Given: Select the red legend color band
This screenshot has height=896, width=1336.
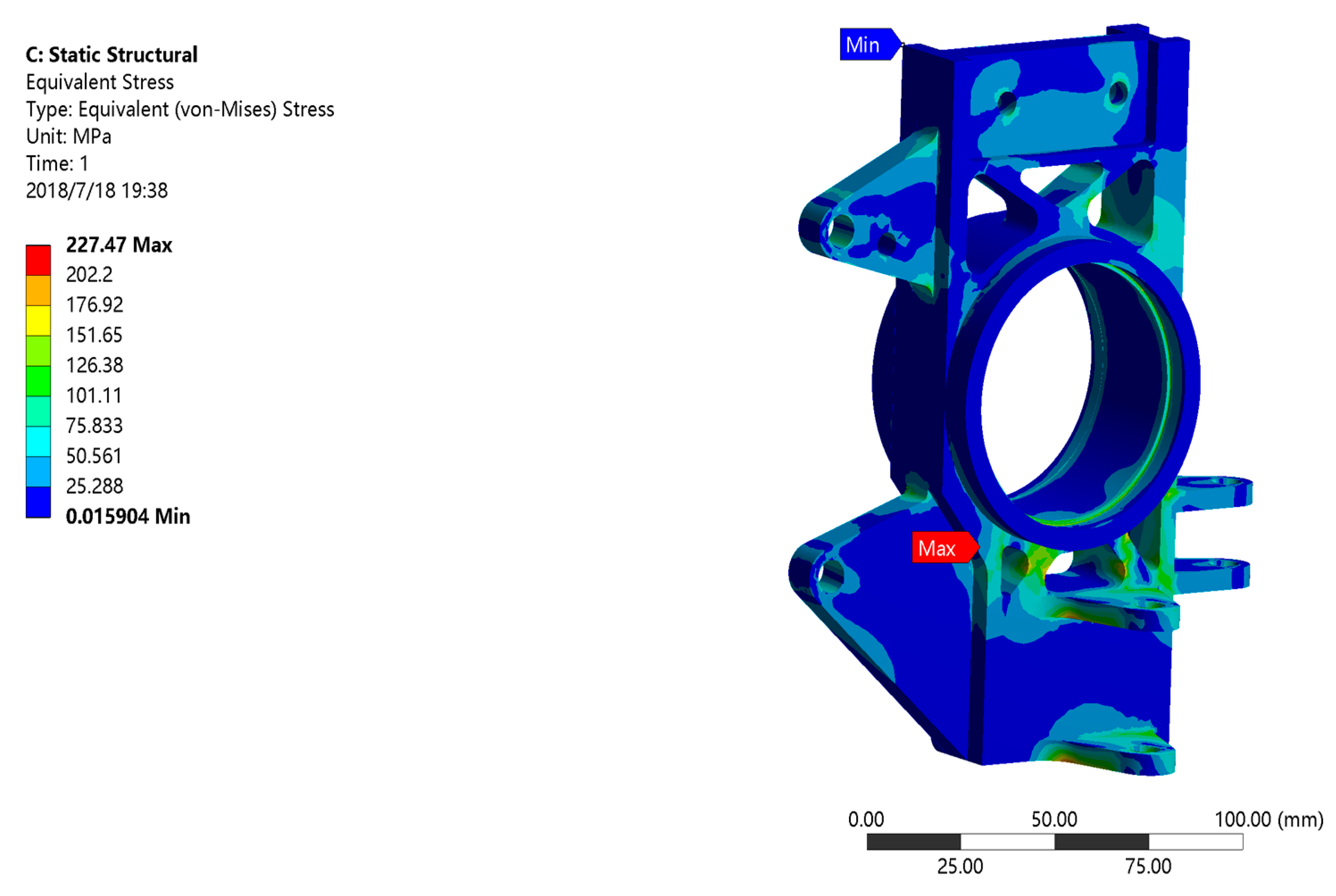Looking at the screenshot, I should point(38,261).
